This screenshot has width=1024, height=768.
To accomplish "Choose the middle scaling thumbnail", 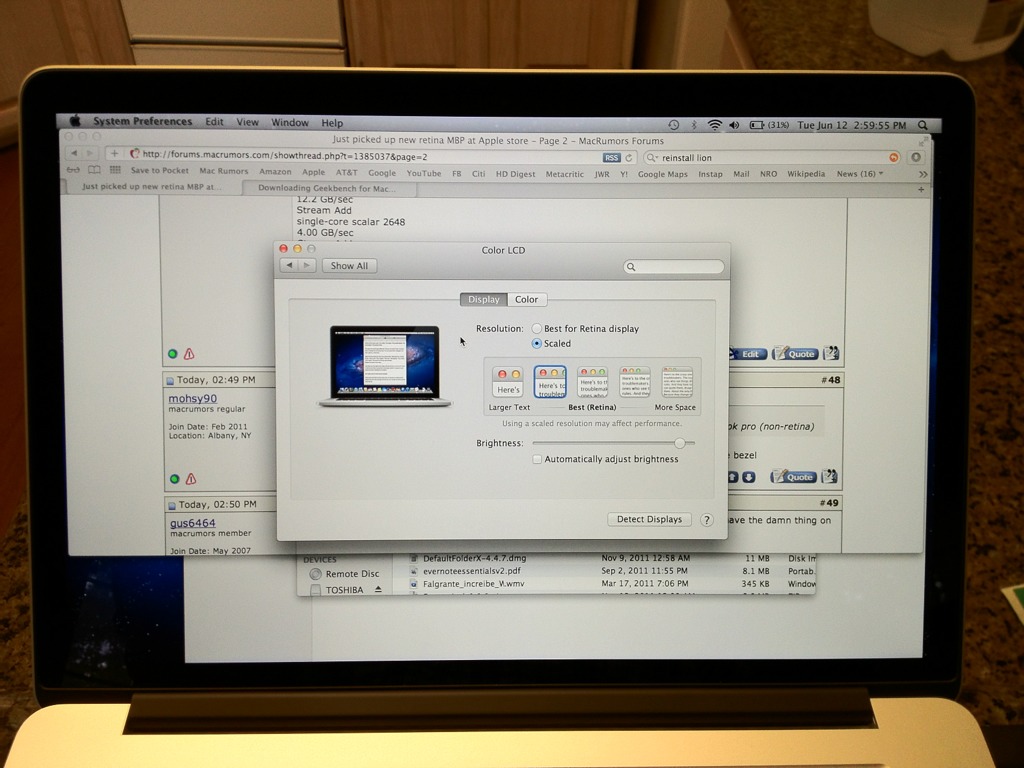I will click(x=592, y=382).
